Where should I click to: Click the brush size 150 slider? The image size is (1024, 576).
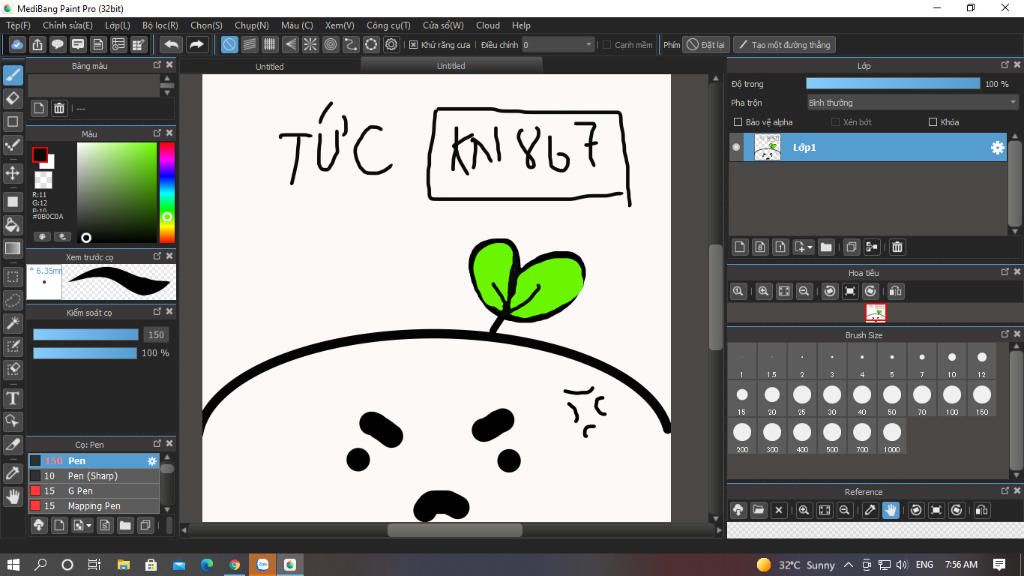(86, 334)
